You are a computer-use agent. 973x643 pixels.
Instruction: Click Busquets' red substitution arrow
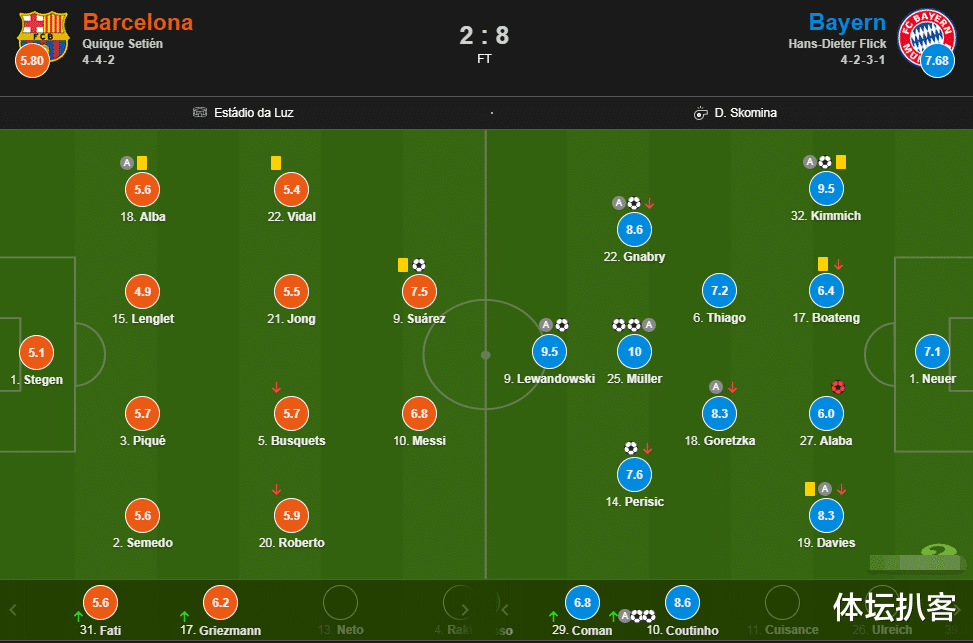point(276,388)
